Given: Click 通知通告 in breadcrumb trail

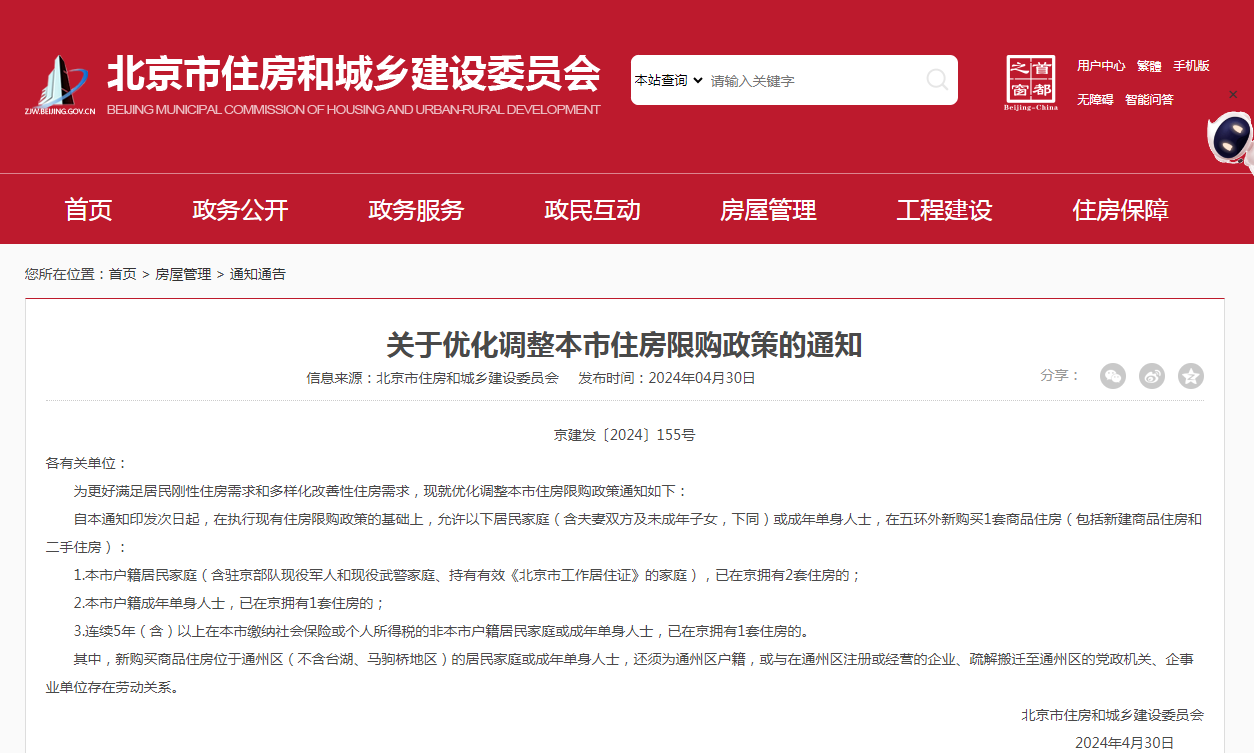Looking at the screenshot, I should [258, 274].
